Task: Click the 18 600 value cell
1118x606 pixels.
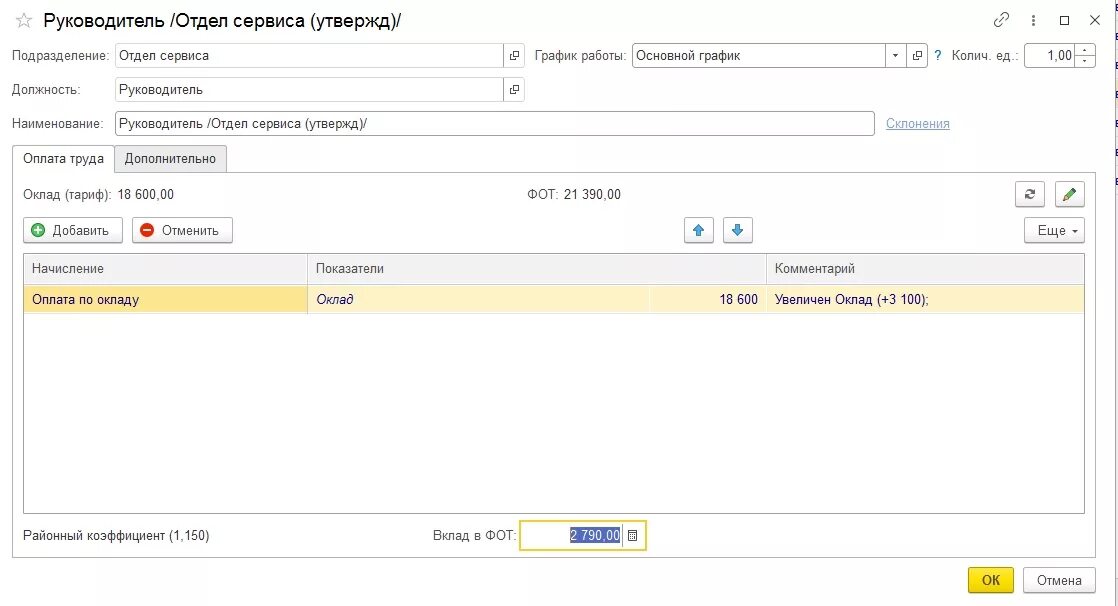Action: click(707, 299)
